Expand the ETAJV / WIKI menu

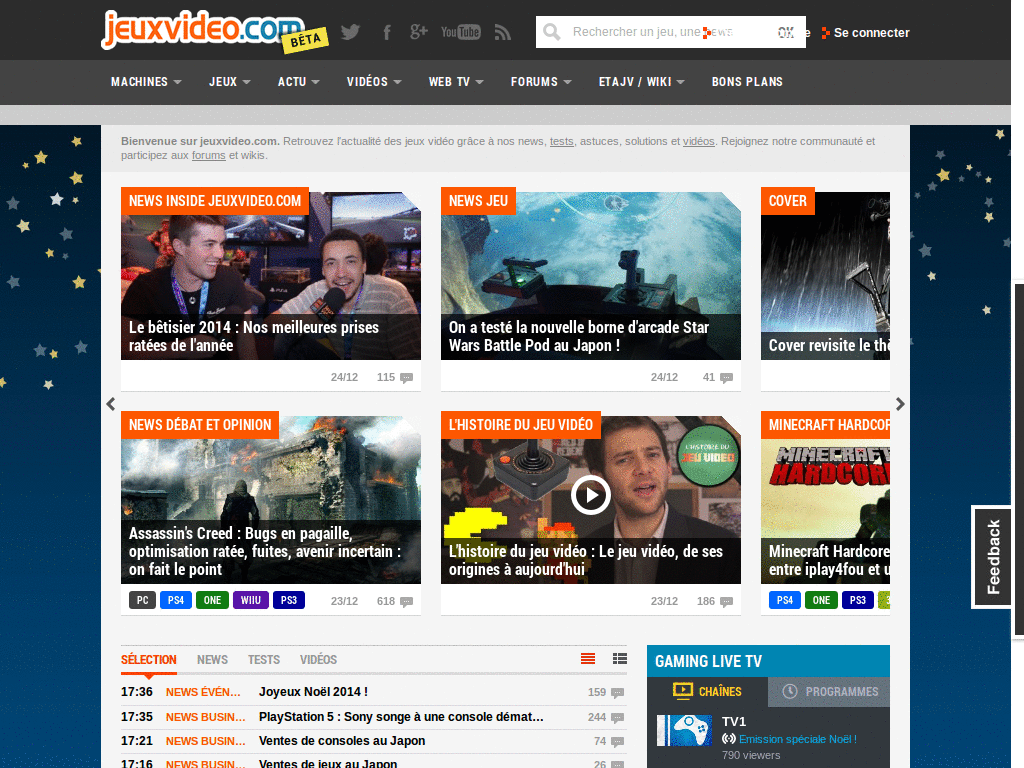pos(641,82)
